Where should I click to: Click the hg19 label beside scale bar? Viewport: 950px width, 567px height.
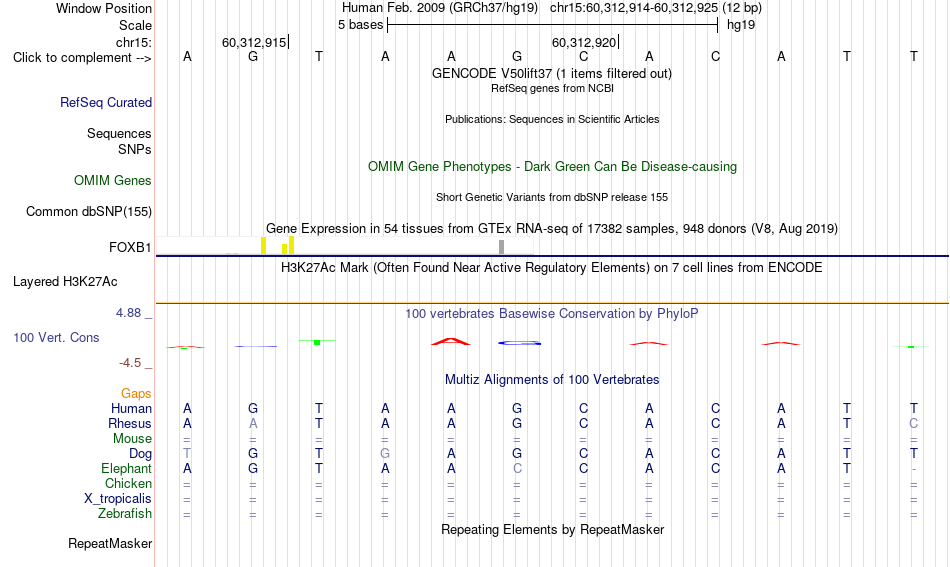pyautogui.click(x=741, y=25)
